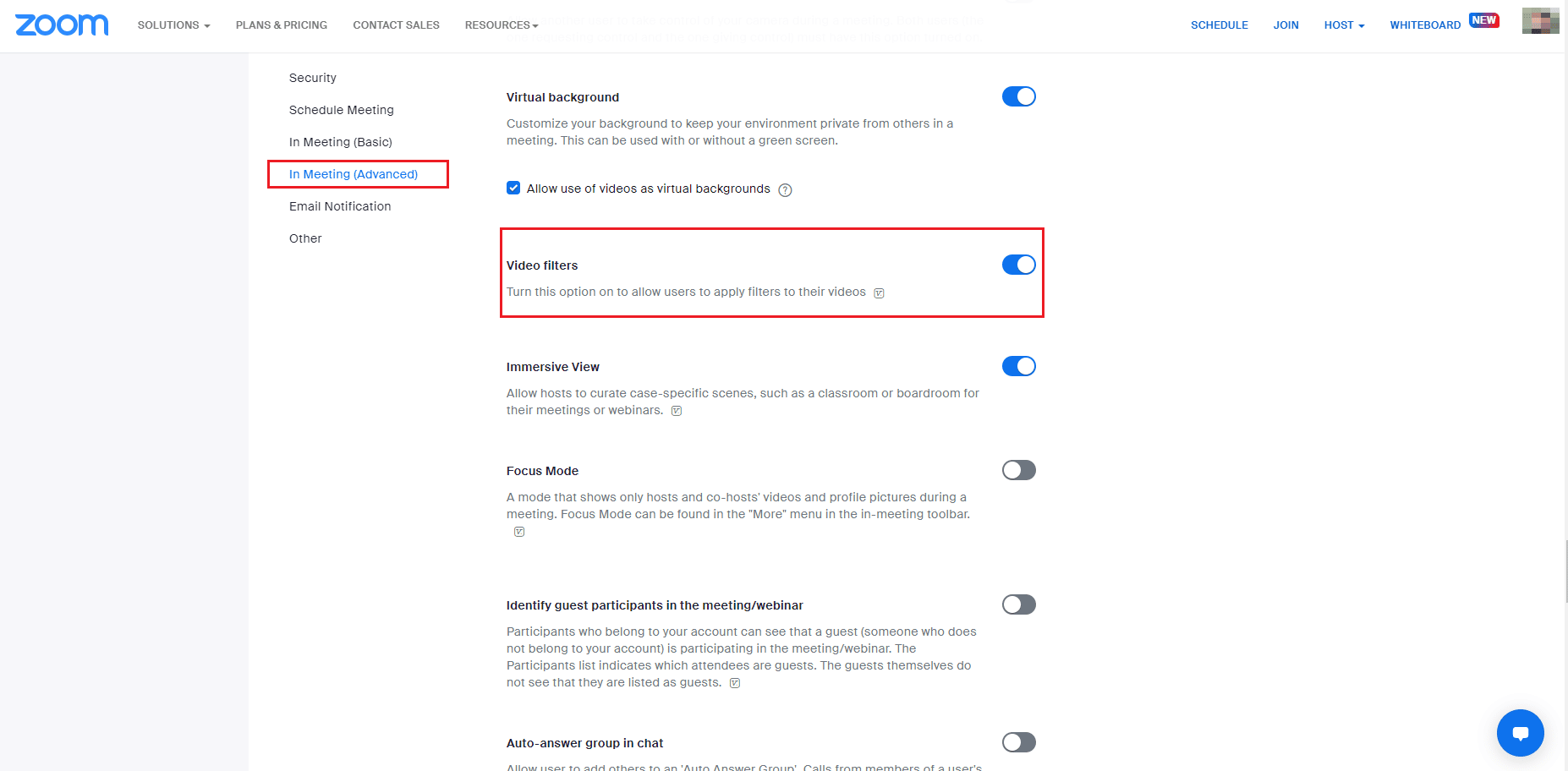
Task: Click the info icon after Video filters description
Action: click(x=879, y=293)
